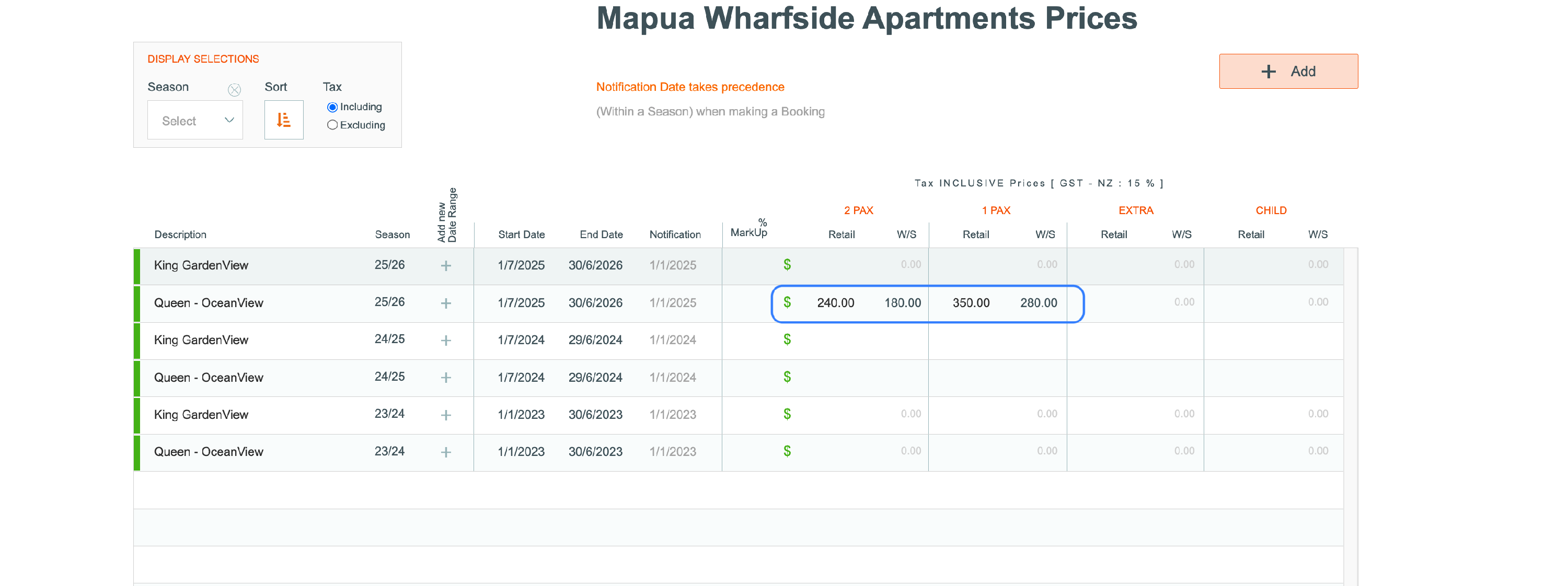1568x586 pixels.
Task: Click the orange sort order icon
Action: 284,120
